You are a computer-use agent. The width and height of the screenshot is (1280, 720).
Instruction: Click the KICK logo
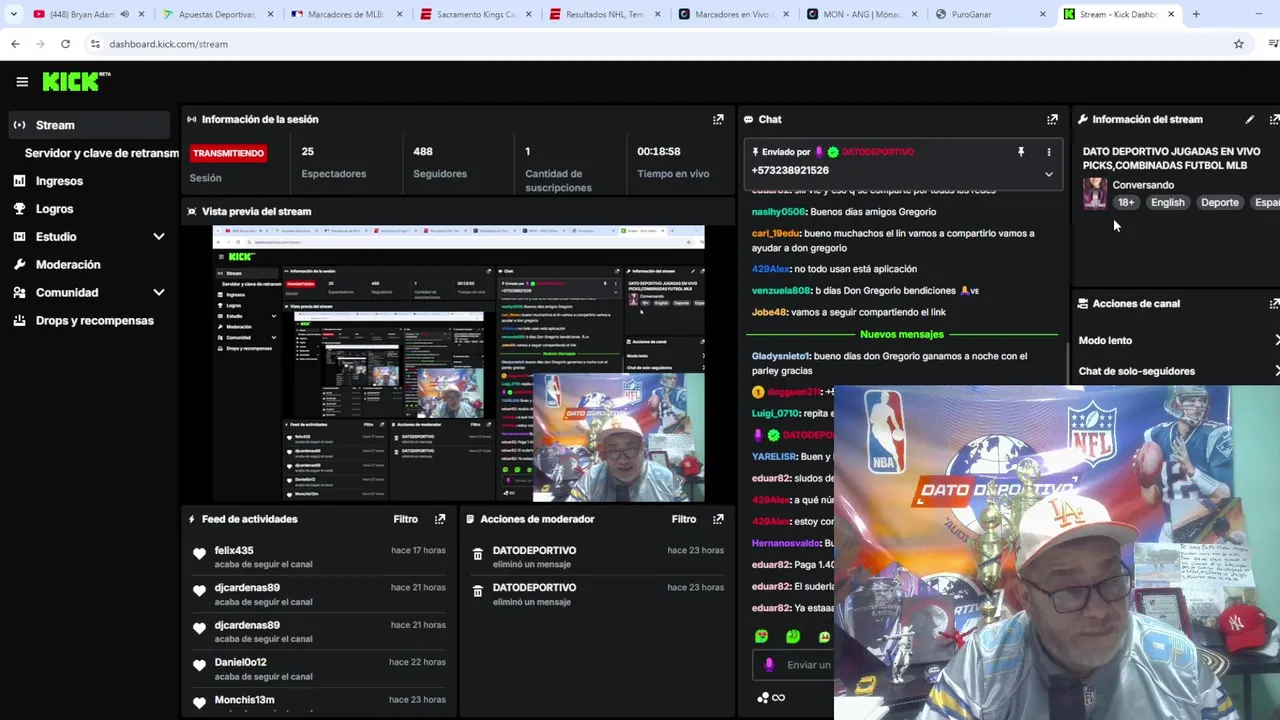coord(75,82)
